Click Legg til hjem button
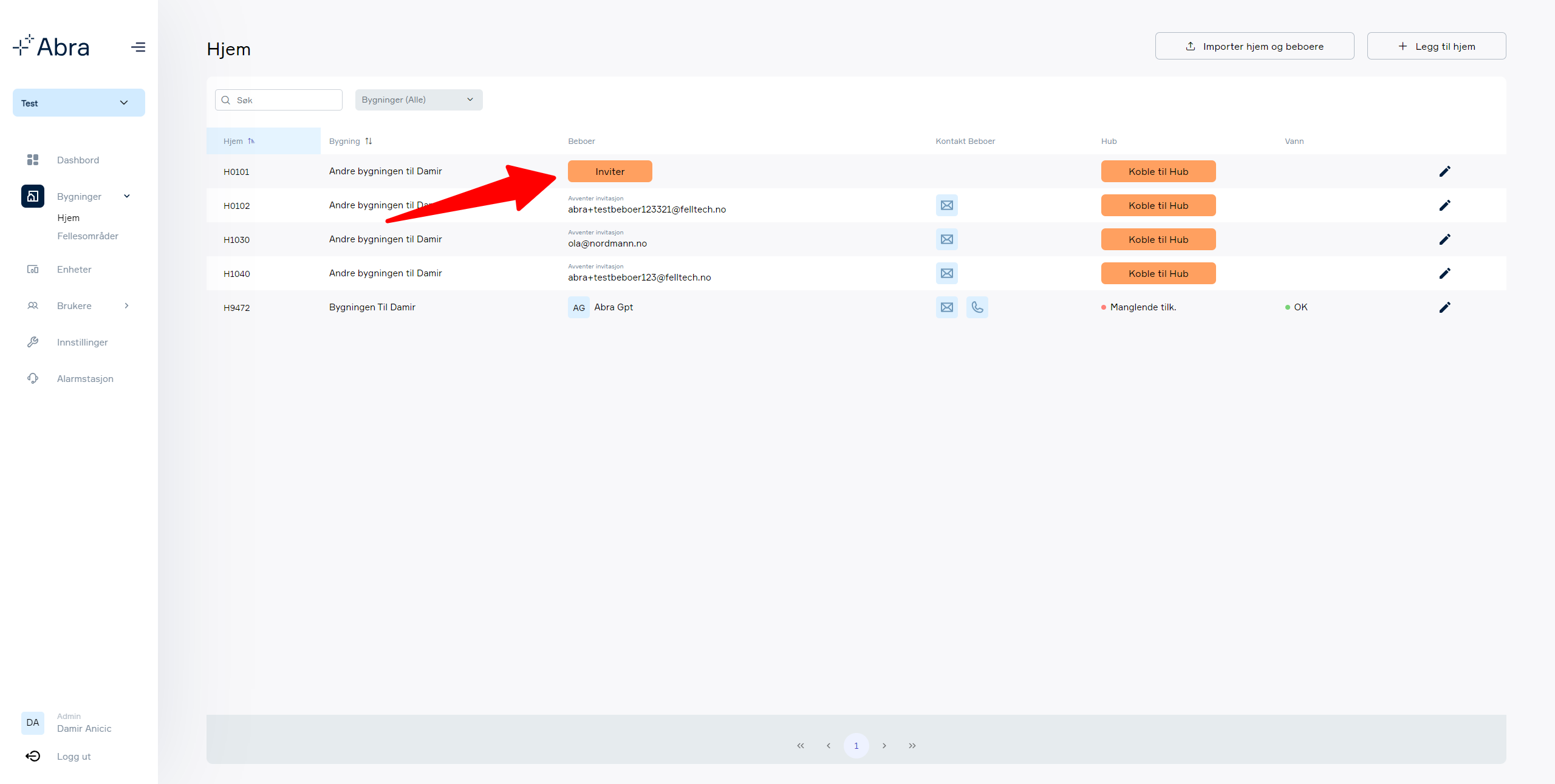Screen dimensions: 1555x784 click(1437, 46)
